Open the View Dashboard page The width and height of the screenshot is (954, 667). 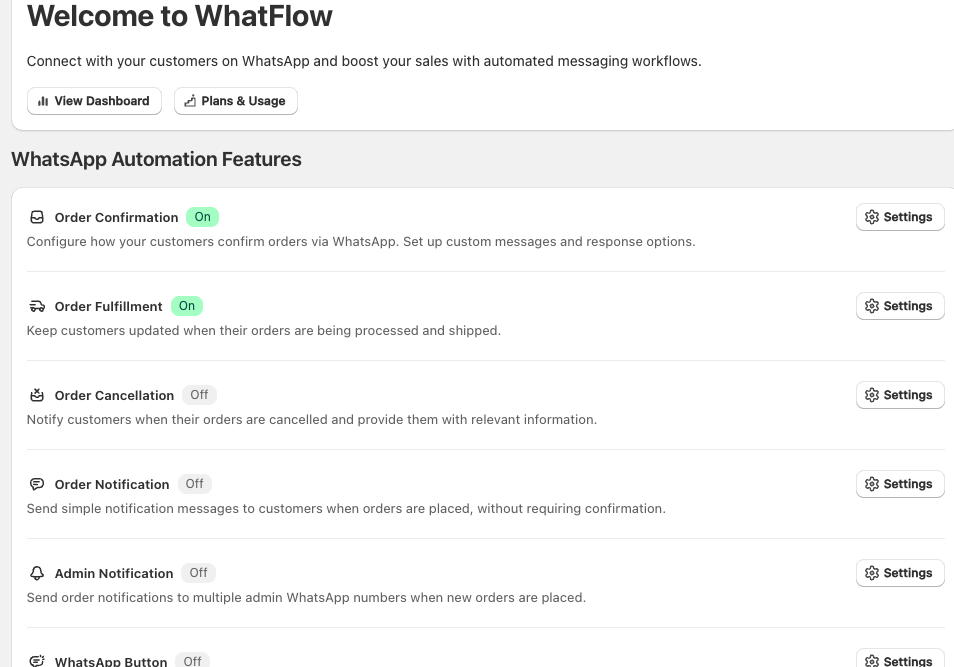pyautogui.click(x=94, y=101)
